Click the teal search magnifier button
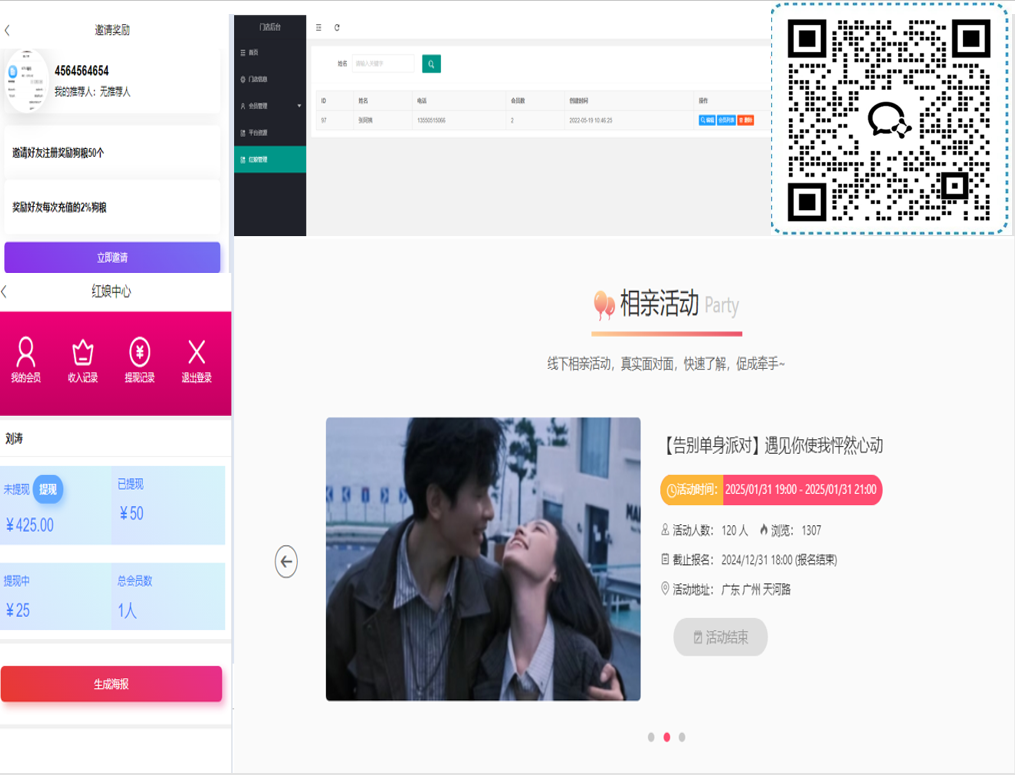This screenshot has width=1015, height=775. point(431,64)
